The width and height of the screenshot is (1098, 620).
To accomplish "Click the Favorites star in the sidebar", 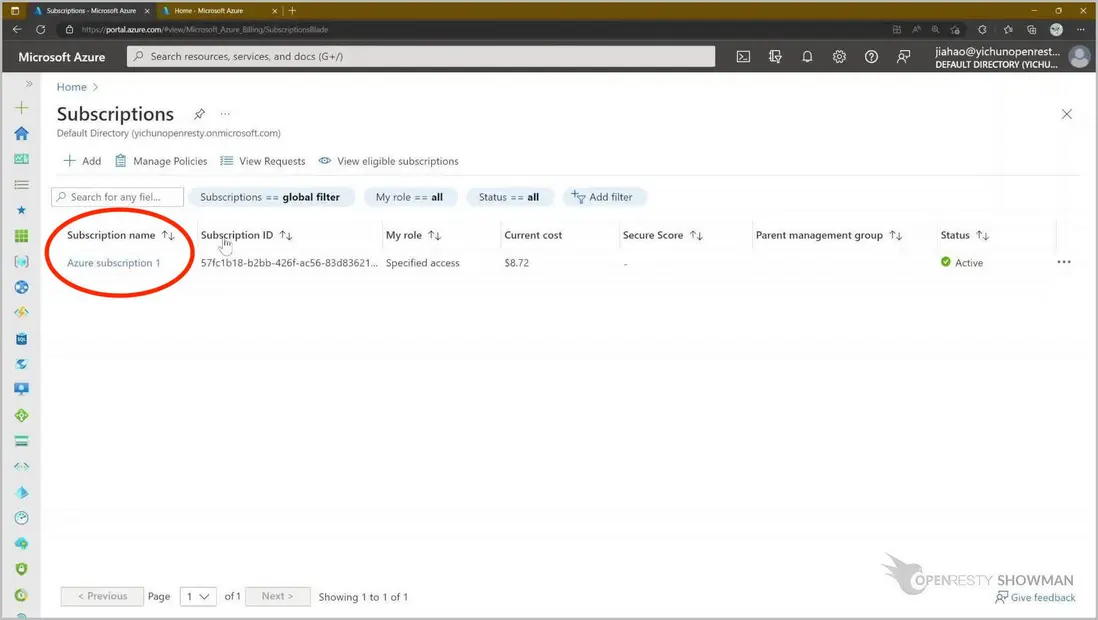I will [22, 210].
